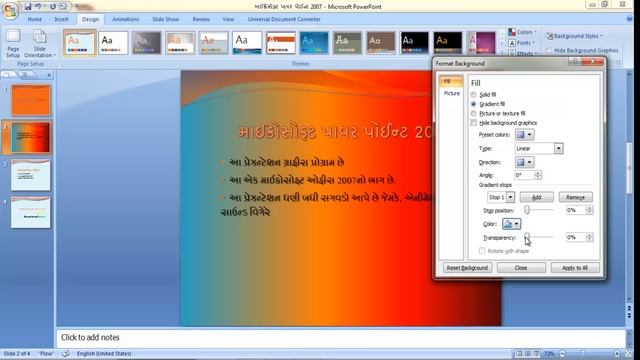Screen dimensions: 640x360
Task: Switch to Slide Sorter view in status bar
Action: click(528, 353)
